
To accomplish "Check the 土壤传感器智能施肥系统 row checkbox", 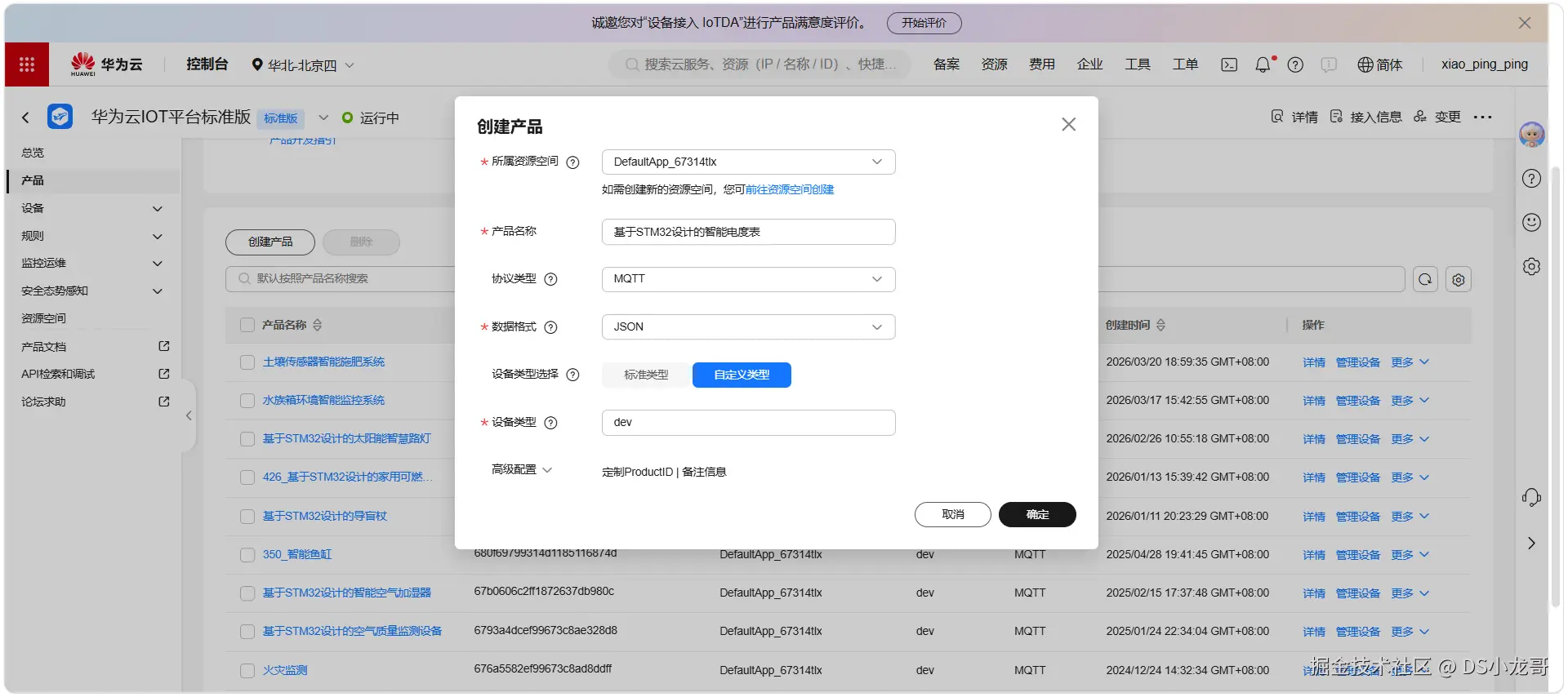I will point(247,362).
